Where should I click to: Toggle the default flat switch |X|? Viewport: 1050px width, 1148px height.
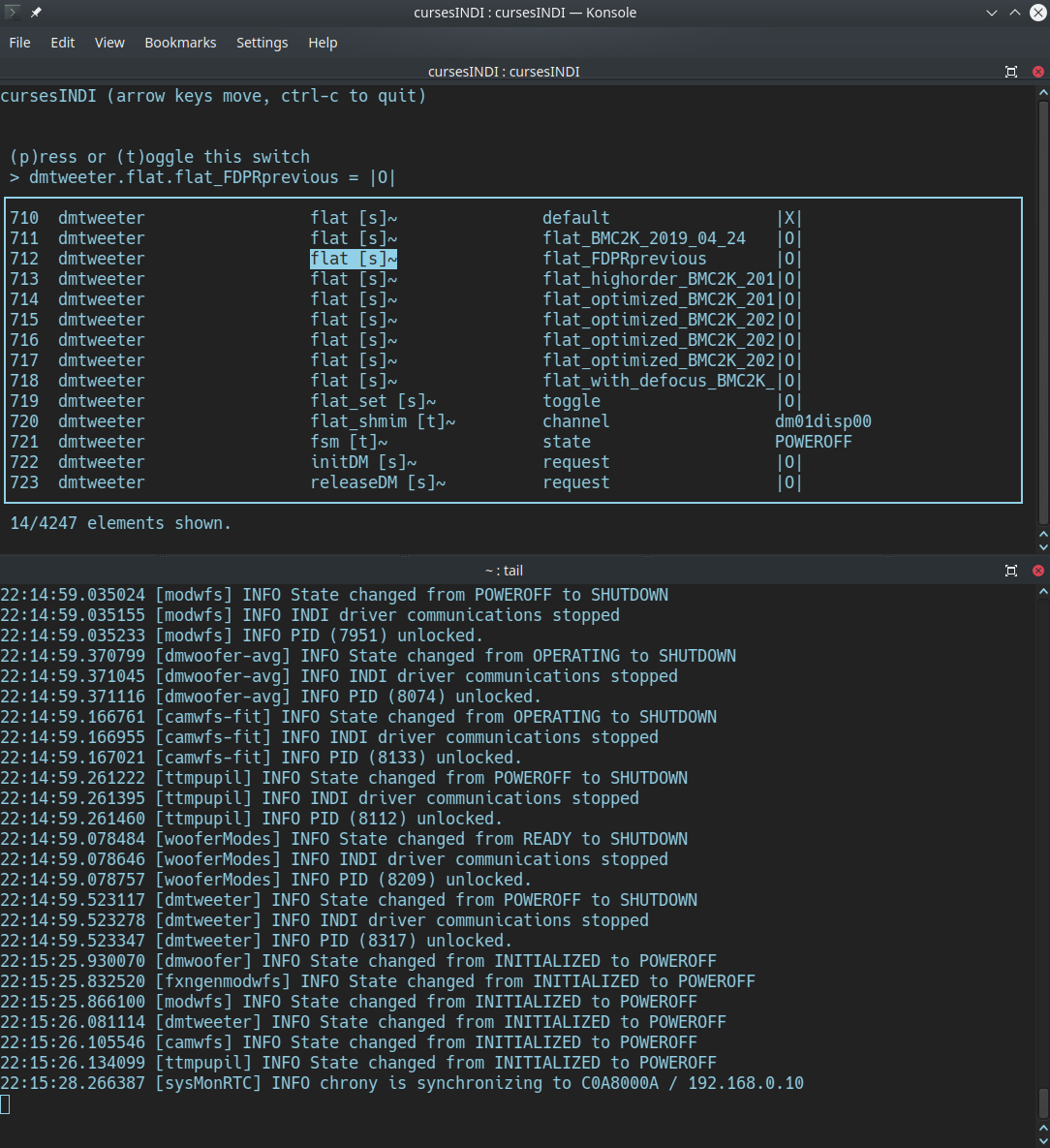(x=789, y=218)
